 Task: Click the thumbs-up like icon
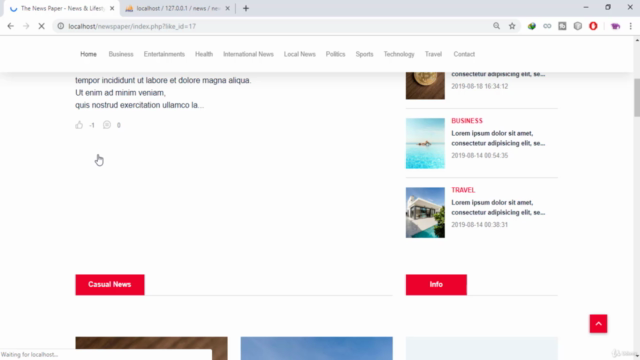(79, 125)
